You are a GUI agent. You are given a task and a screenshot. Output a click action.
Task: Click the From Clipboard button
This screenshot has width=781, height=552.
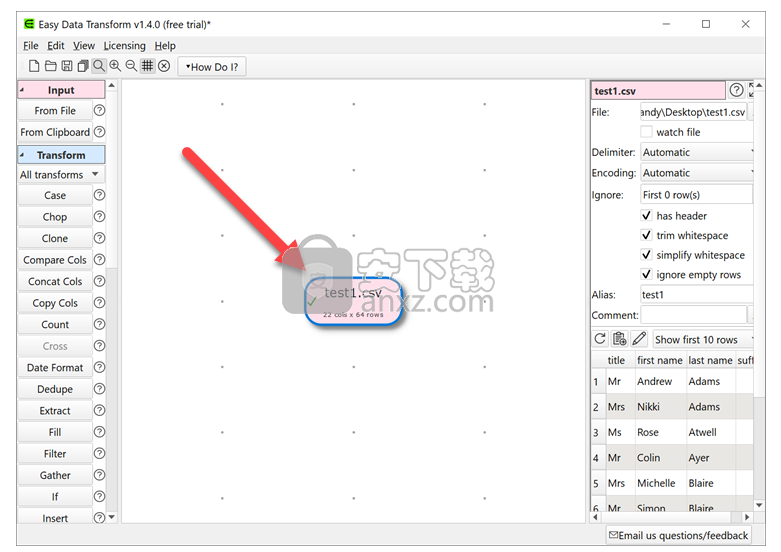(x=55, y=132)
